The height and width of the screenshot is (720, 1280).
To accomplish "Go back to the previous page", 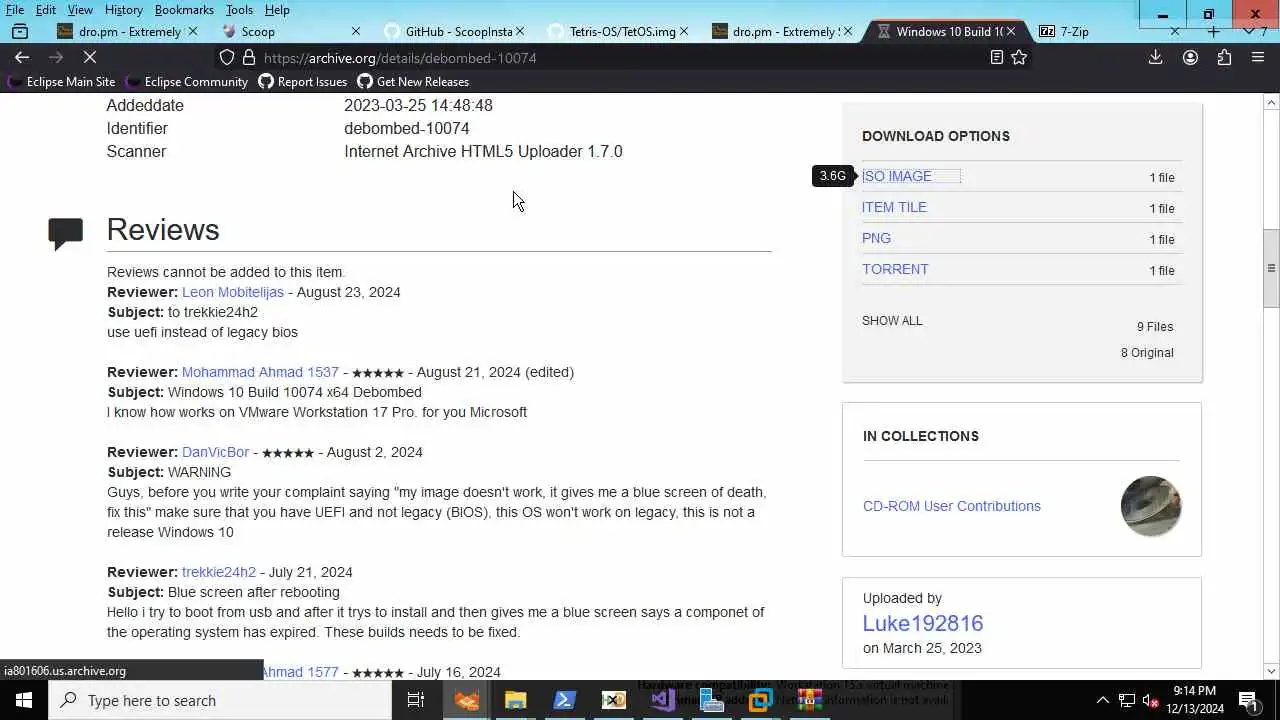I will click(21, 58).
